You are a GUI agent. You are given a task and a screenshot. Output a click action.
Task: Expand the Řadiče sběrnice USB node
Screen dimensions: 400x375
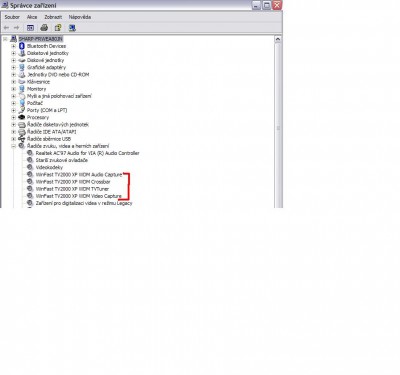click(14, 139)
